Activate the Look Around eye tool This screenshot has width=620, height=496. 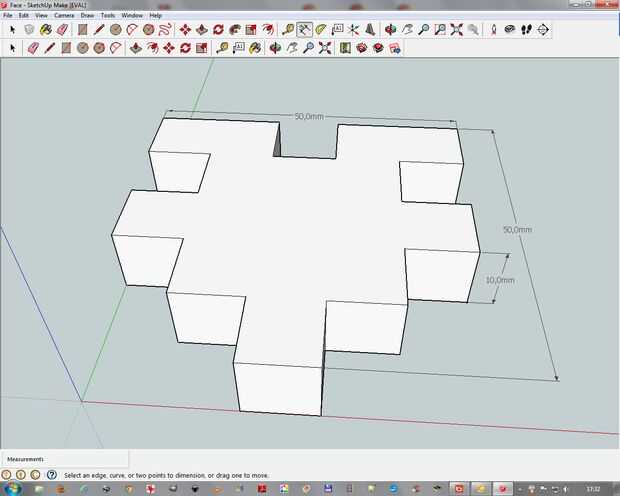pos(510,30)
